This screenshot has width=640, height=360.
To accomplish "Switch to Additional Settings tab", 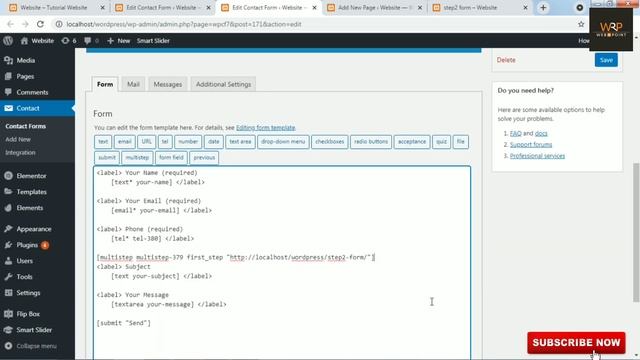I will (223, 84).
